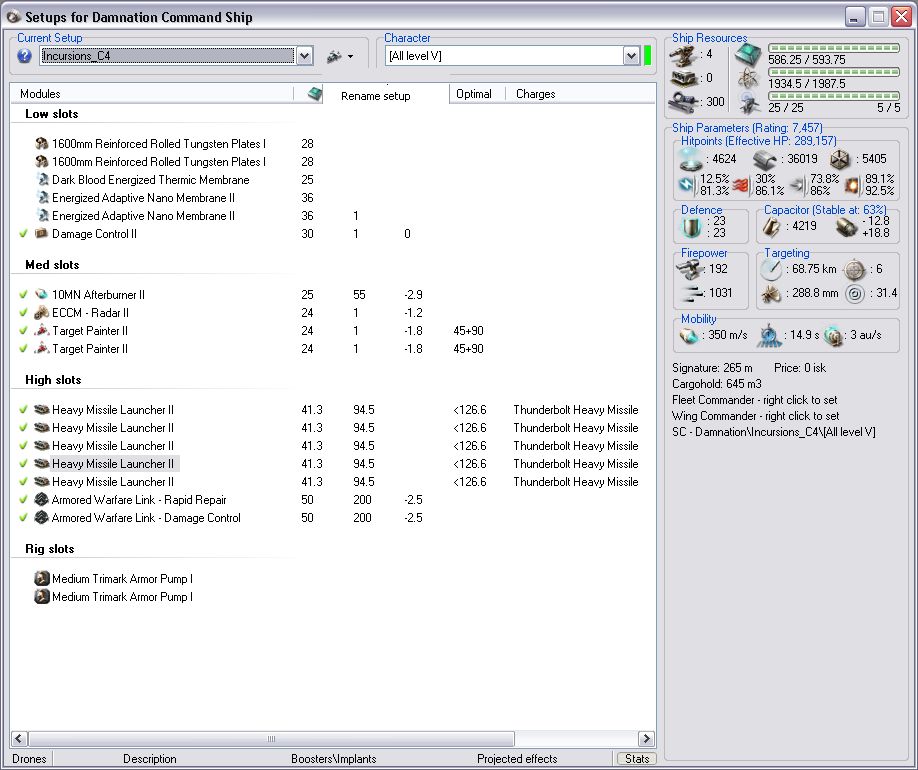Click the velocity icon beside 350 m/s
Image resolution: width=918 pixels, height=770 pixels.
[x=689, y=336]
